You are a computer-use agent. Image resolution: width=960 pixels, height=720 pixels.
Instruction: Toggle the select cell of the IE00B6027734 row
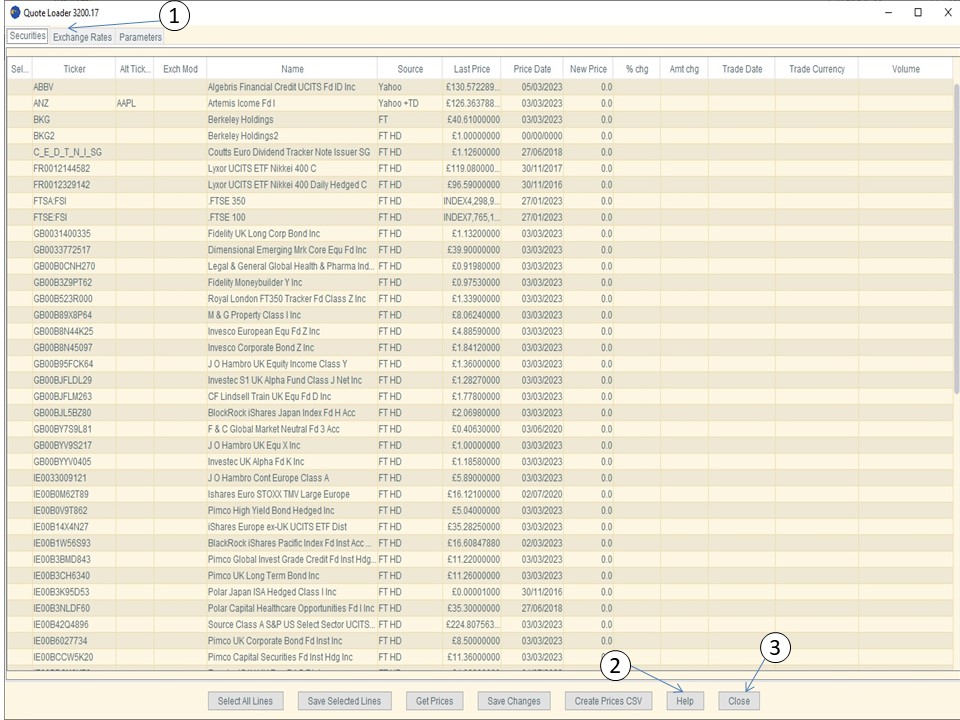pyautogui.click(x=20, y=640)
